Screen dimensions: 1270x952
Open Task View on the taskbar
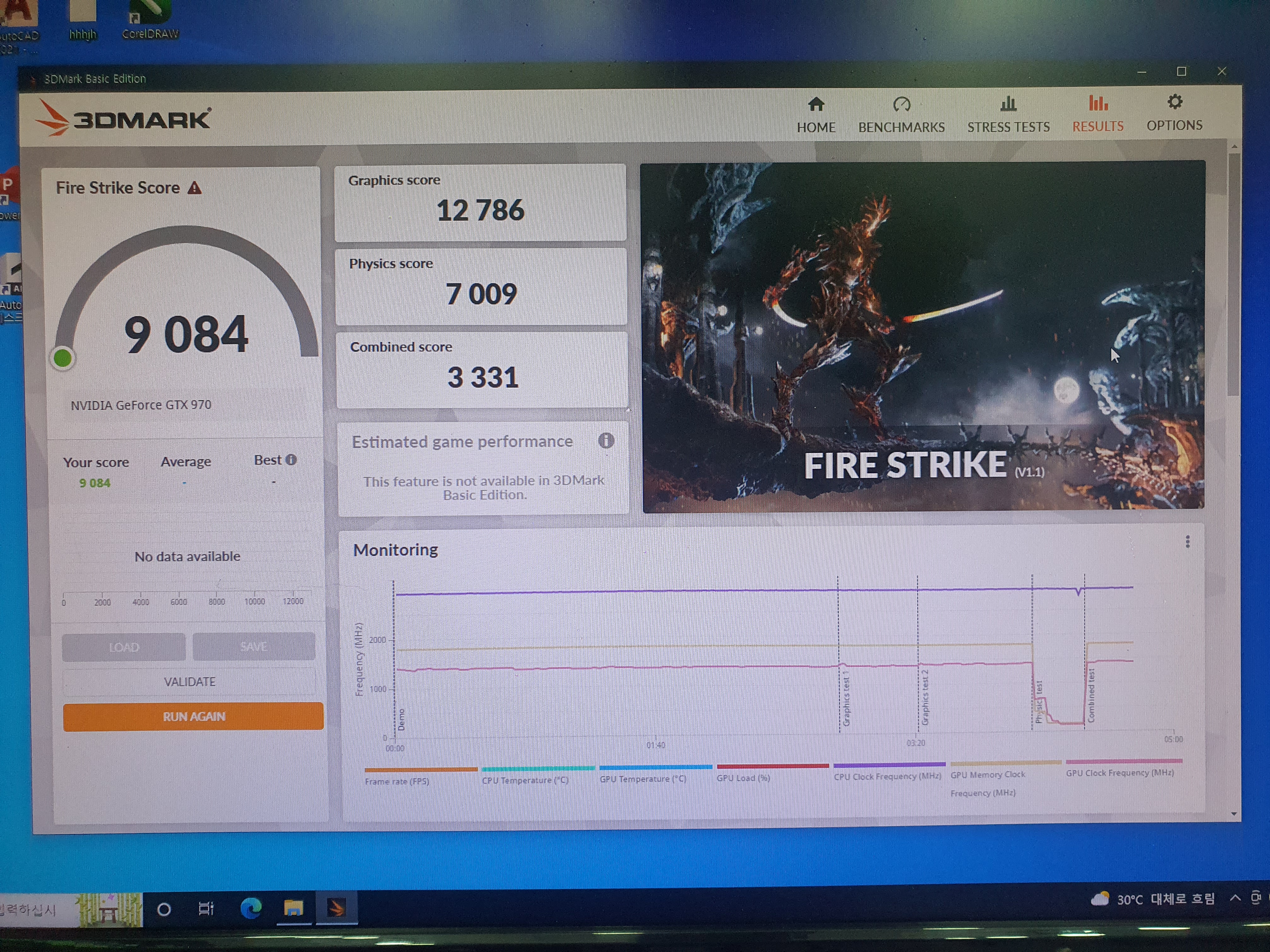tap(206, 908)
